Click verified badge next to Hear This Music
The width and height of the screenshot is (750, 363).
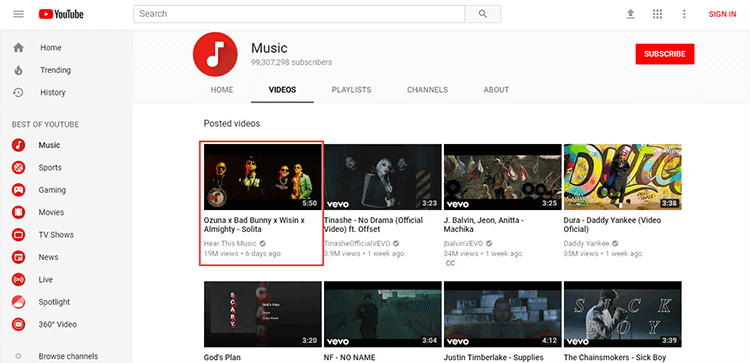click(263, 243)
